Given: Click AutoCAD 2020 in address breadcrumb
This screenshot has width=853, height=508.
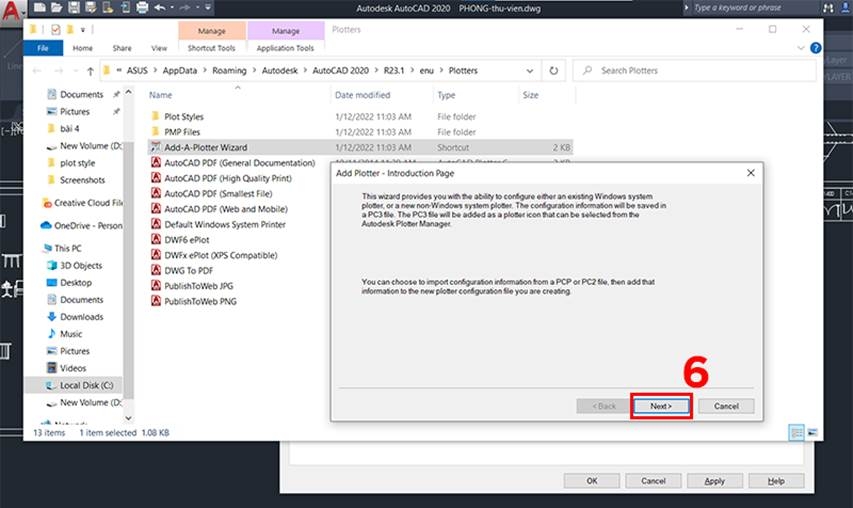Looking at the screenshot, I should (341, 71).
